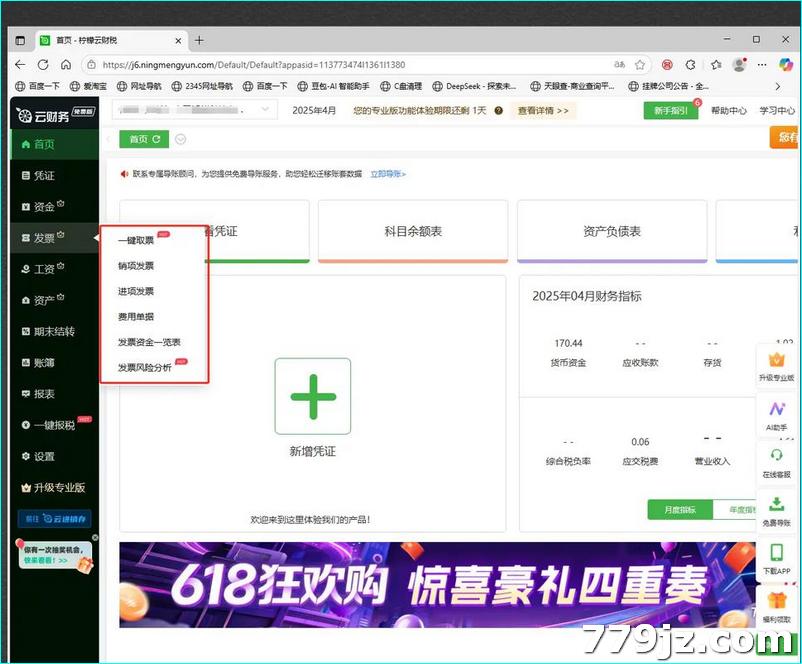Close the lottery promo card
This screenshot has height=664, width=802.
(95, 537)
